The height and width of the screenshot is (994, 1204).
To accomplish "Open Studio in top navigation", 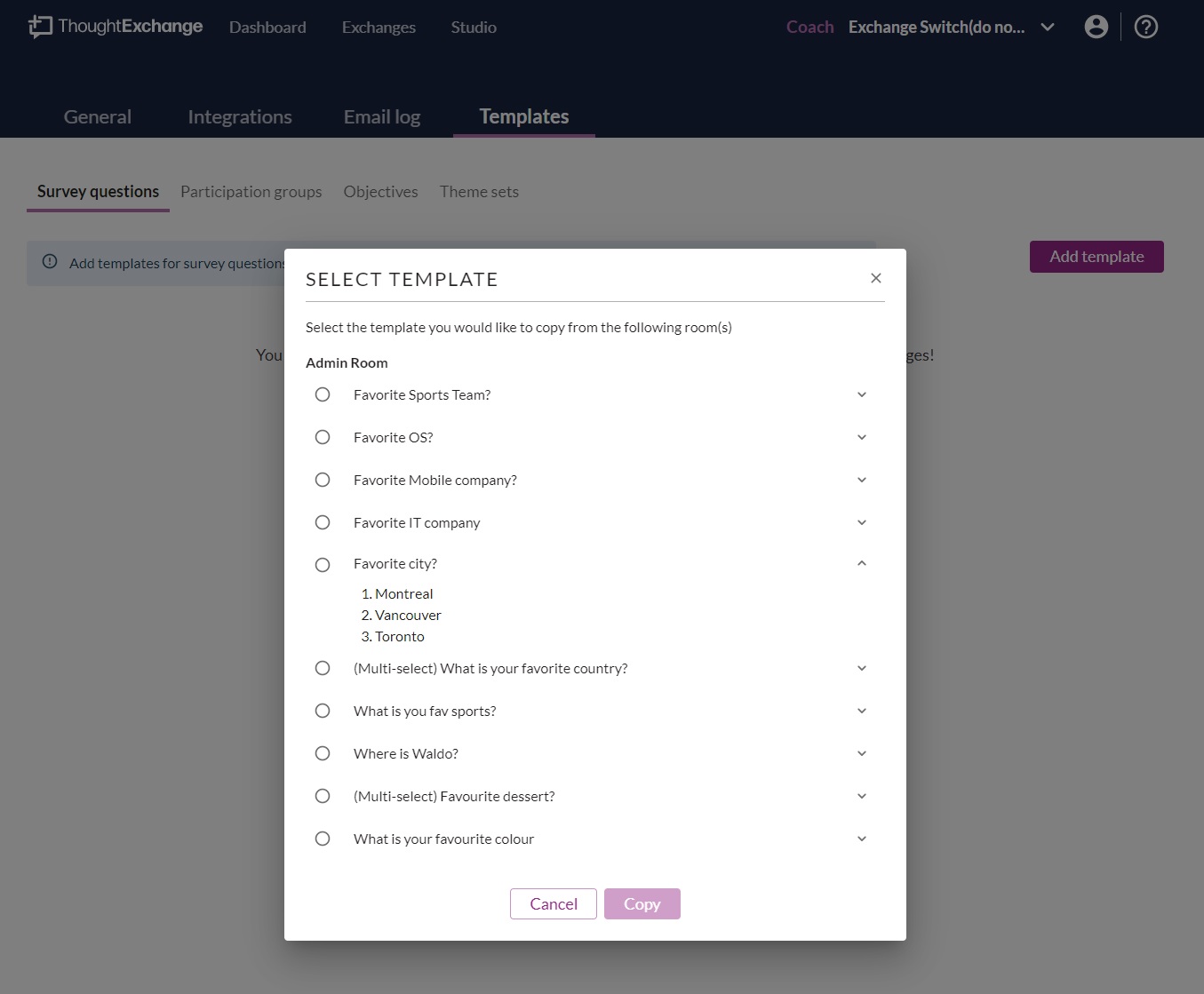I will pyautogui.click(x=474, y=28).
